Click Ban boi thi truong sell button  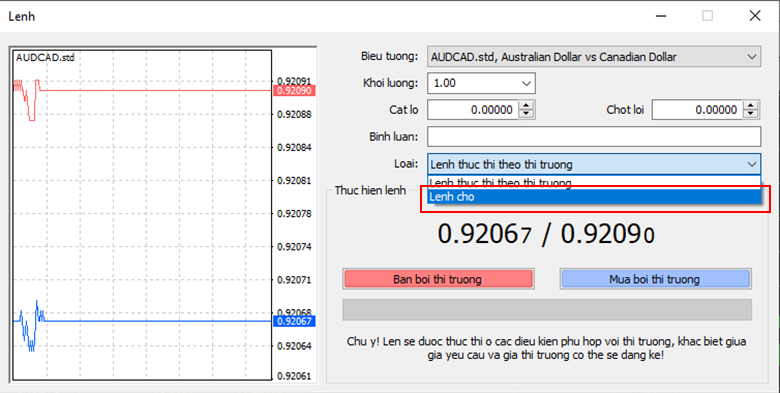[438, 279]
